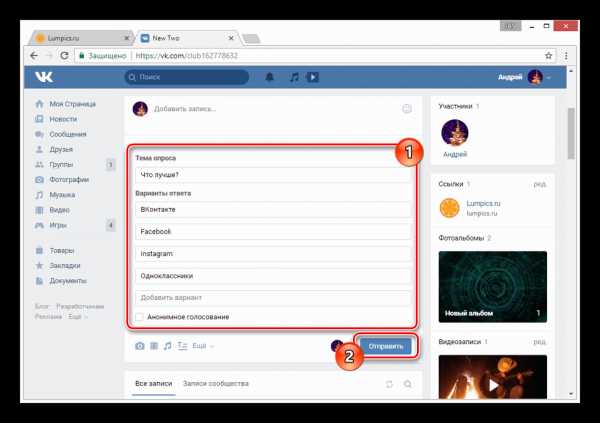Click Добавить вариант field
The width and height of the screenshot is (600, 423).
[273, 298]
